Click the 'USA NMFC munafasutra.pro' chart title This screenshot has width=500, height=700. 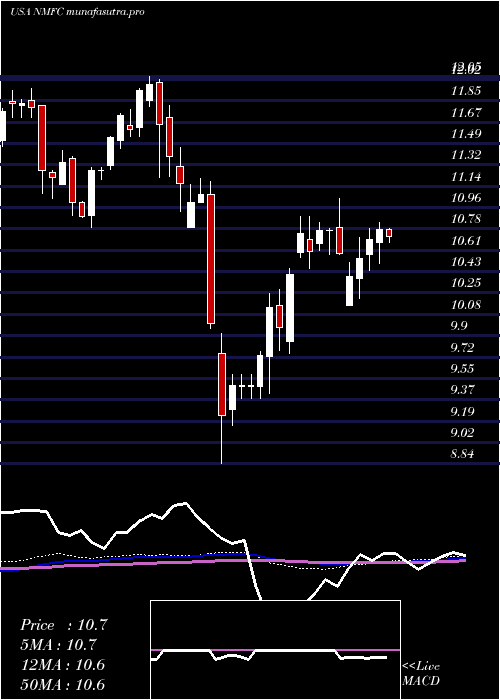click(x=77, y=12)
